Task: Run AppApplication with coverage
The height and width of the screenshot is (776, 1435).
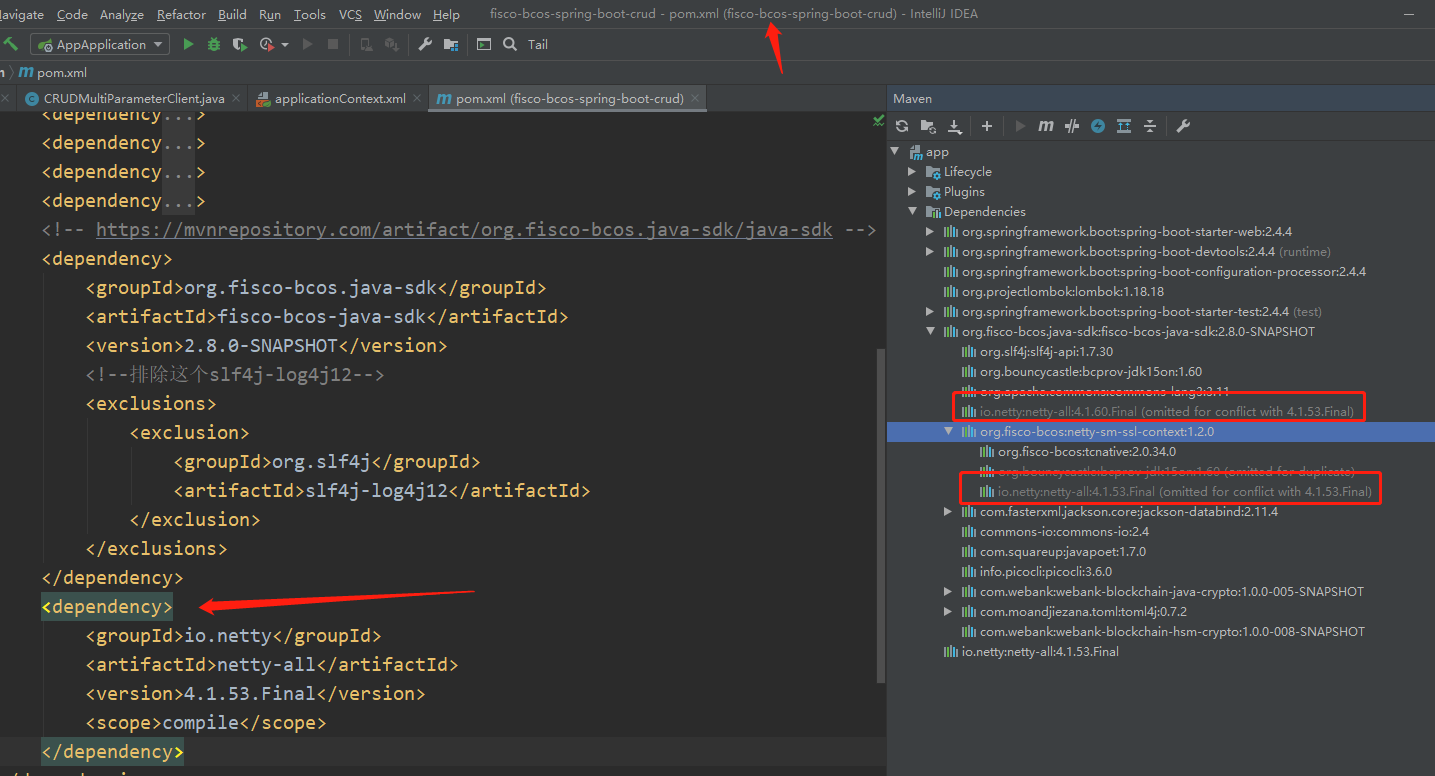Action: (239, 44)
